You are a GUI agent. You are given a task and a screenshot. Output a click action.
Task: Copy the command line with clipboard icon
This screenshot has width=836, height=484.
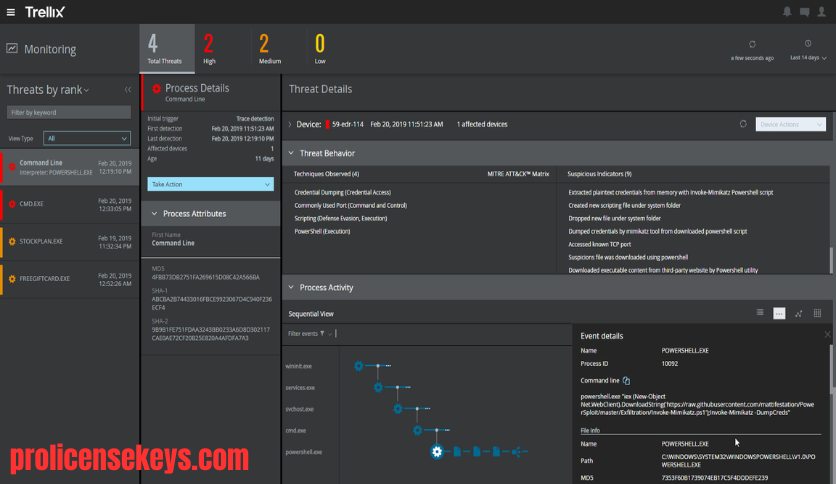(626, 381)
